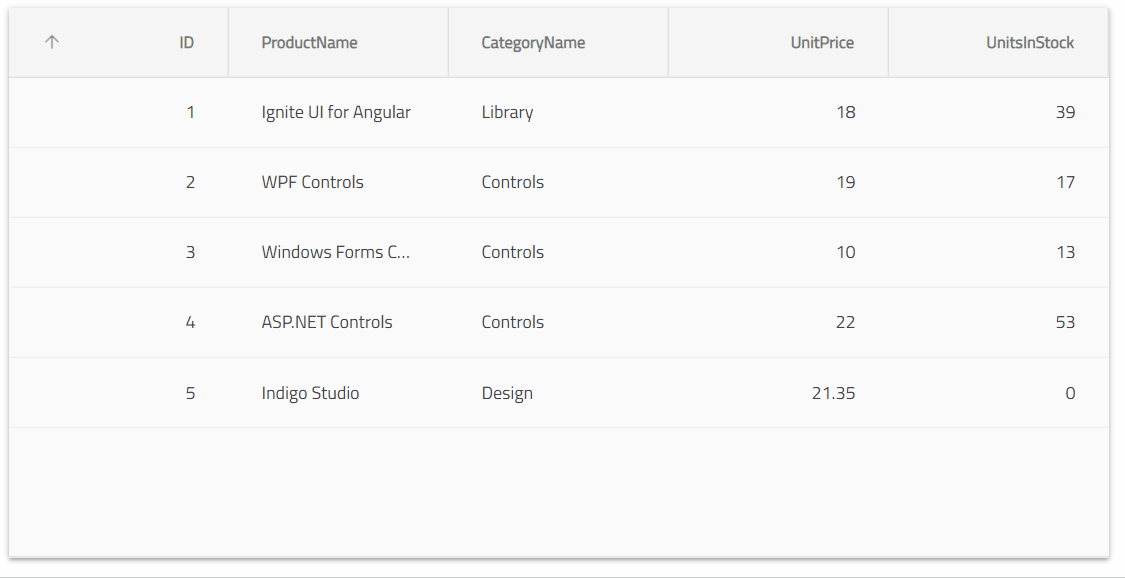The height and width of the screenshot is (578, 1125).
Task: Select the cell showing ID 3
Action: point(190,252)
